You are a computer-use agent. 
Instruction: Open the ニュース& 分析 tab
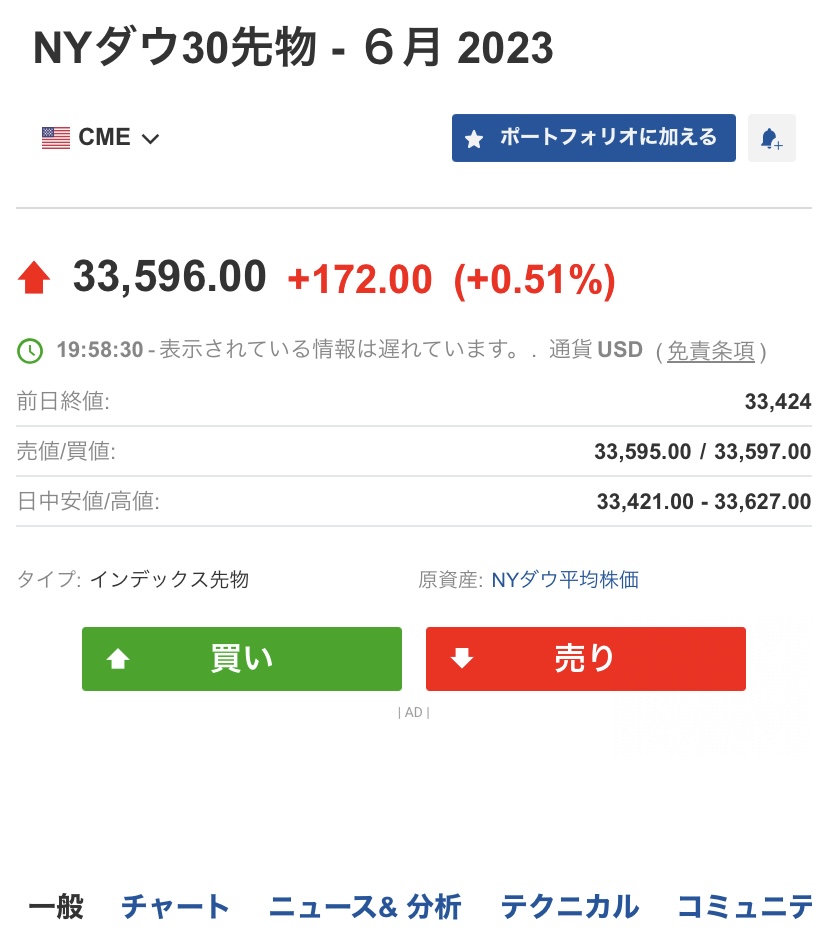click(x=365, y=907)
